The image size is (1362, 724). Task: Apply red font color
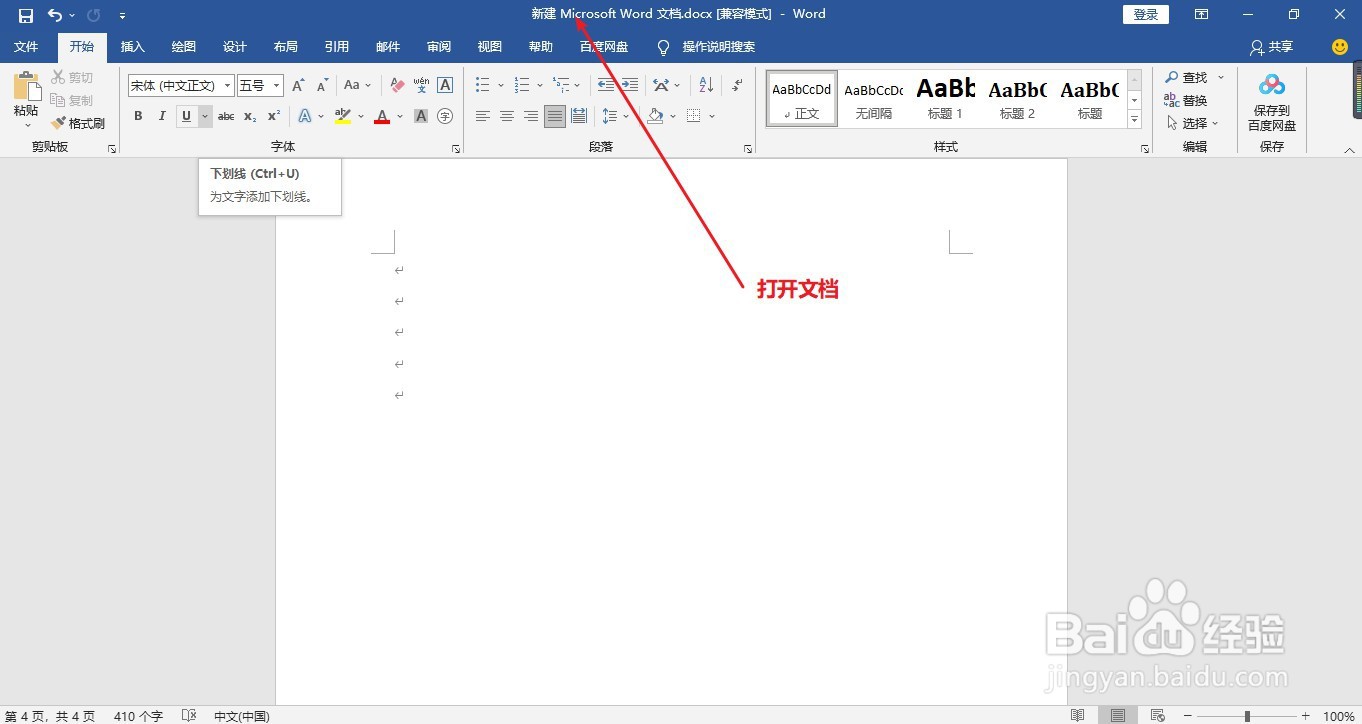382,116
